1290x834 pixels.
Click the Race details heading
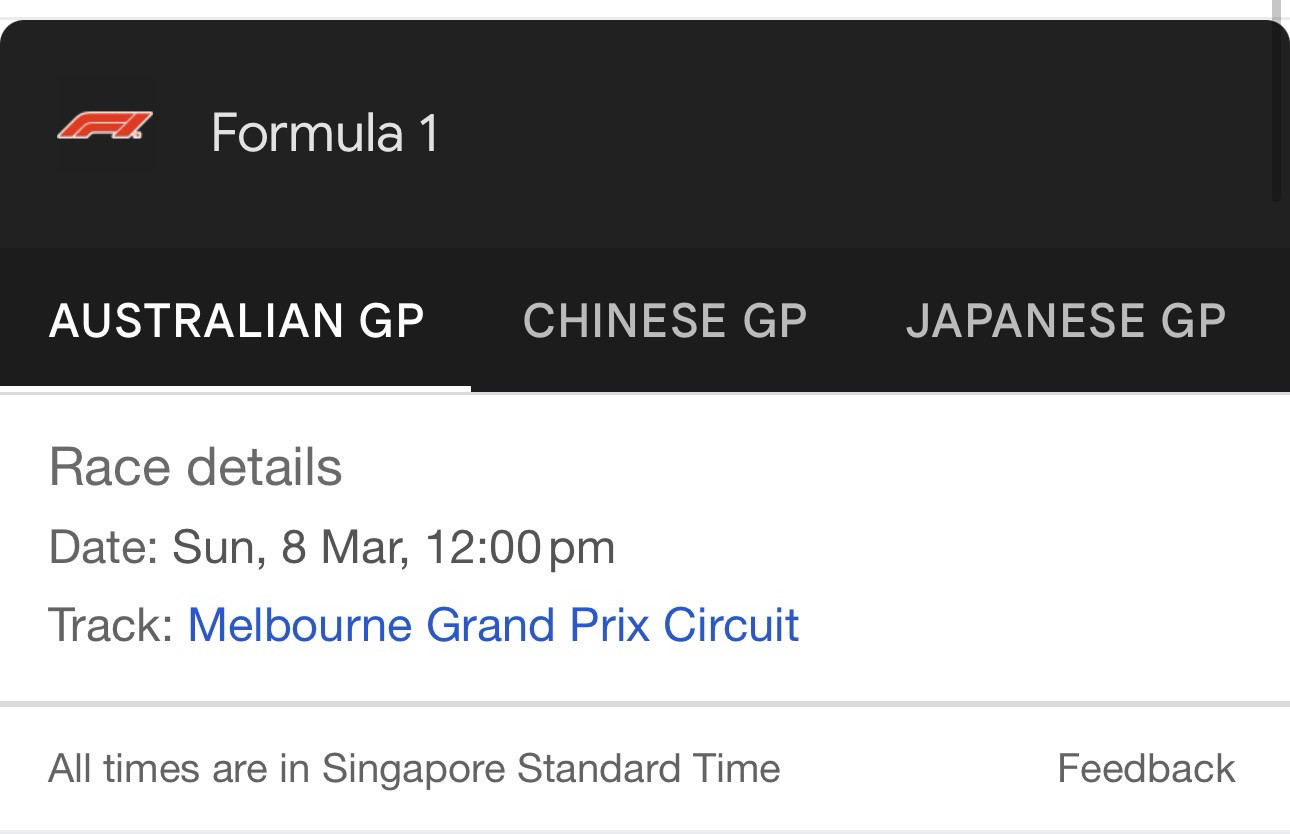click(x=195, y=467)
